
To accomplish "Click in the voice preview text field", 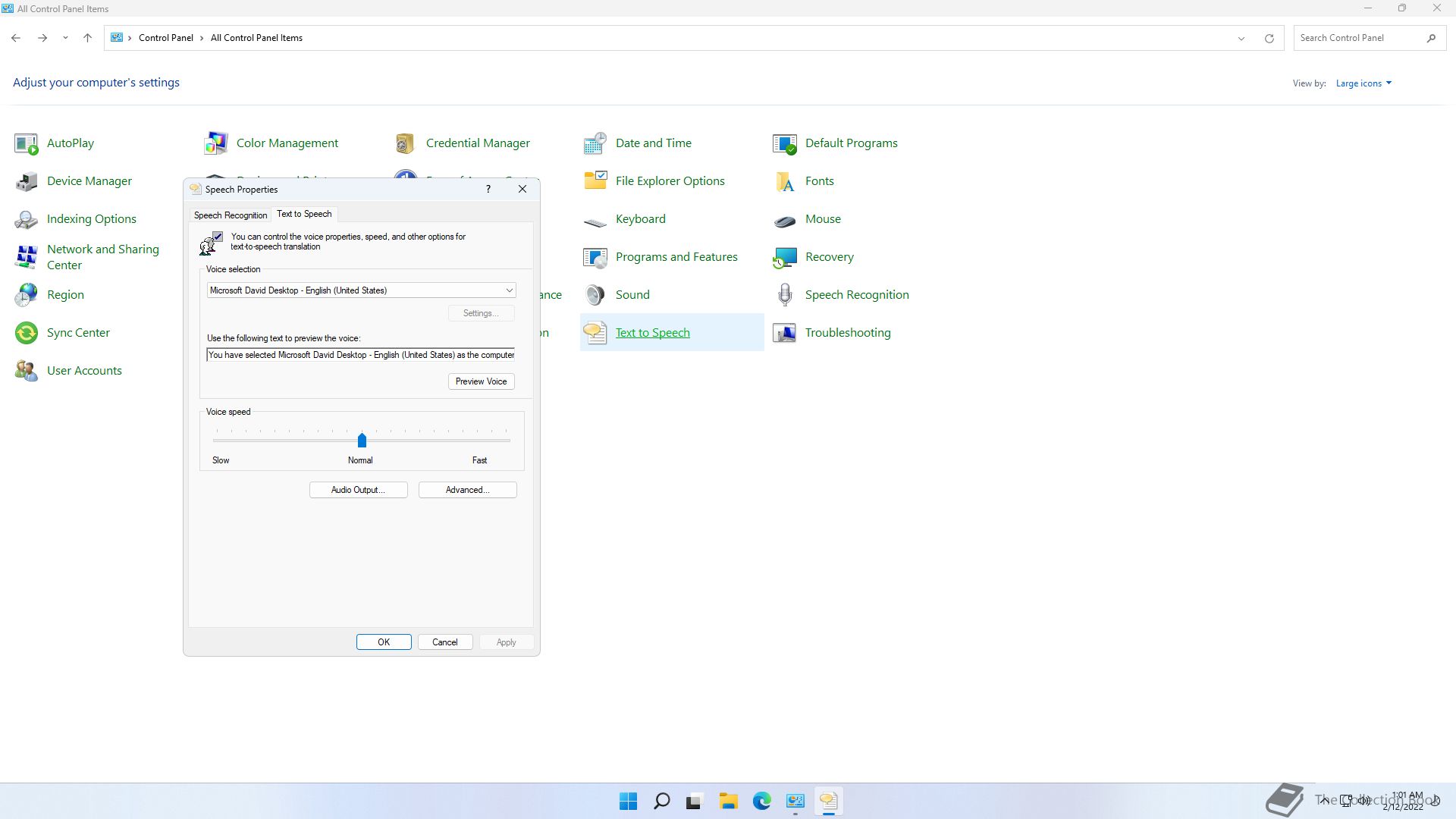I will click(361, 355).
